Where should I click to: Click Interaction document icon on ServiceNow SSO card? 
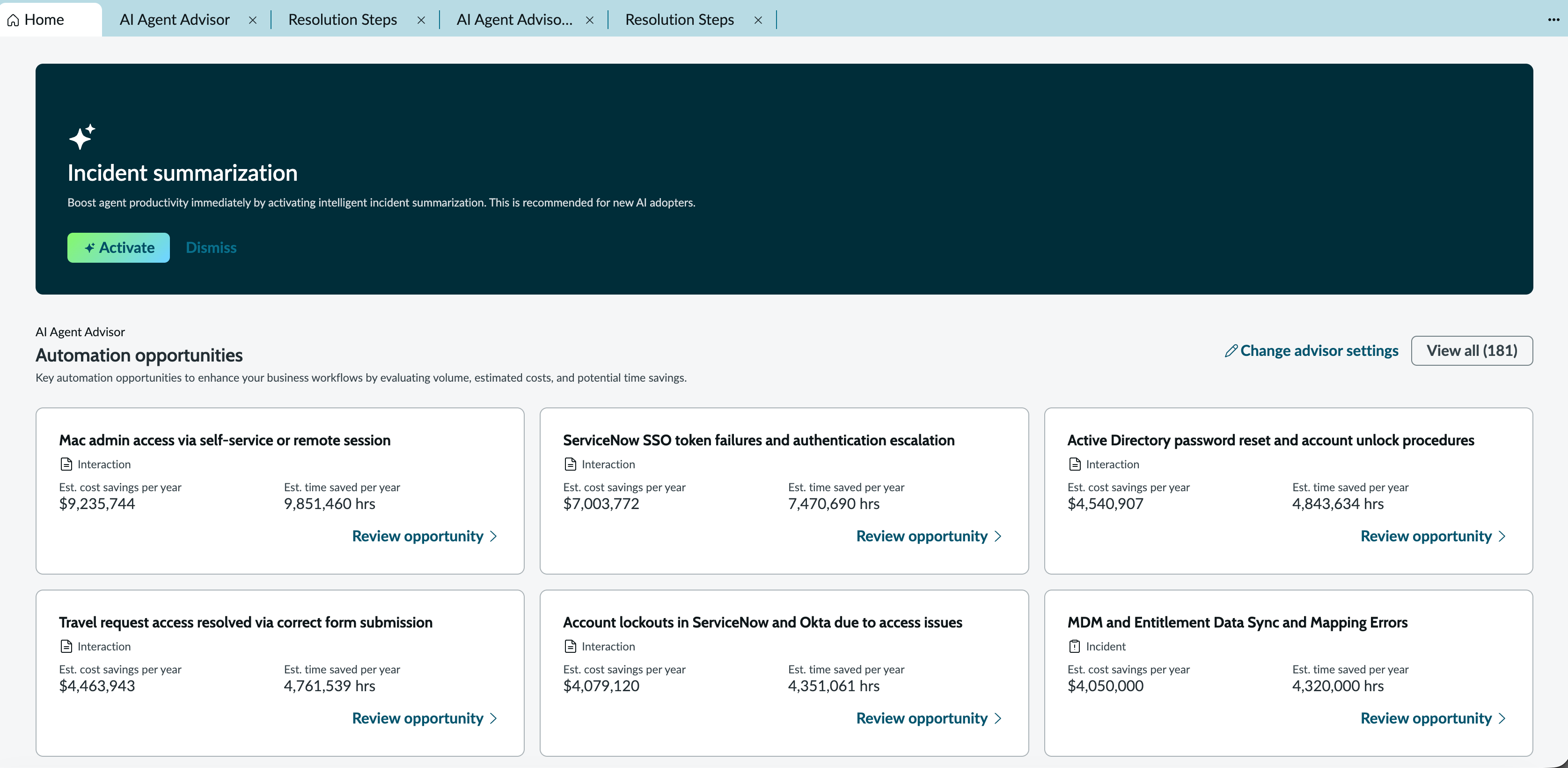pos(571,464)
